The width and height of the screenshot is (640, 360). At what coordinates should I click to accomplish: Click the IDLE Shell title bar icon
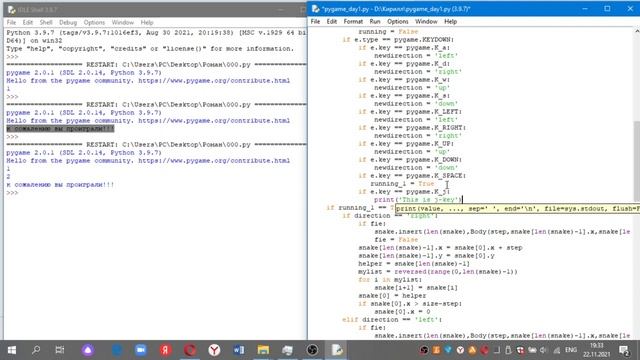[x=11, y=9]
